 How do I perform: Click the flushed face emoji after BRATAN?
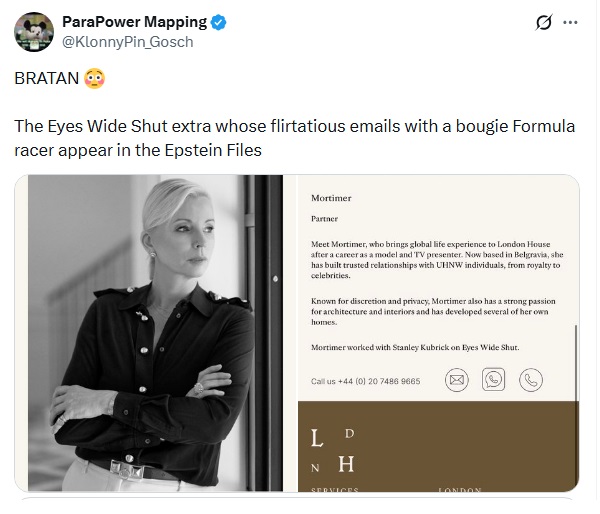click(x=94, y=78)
